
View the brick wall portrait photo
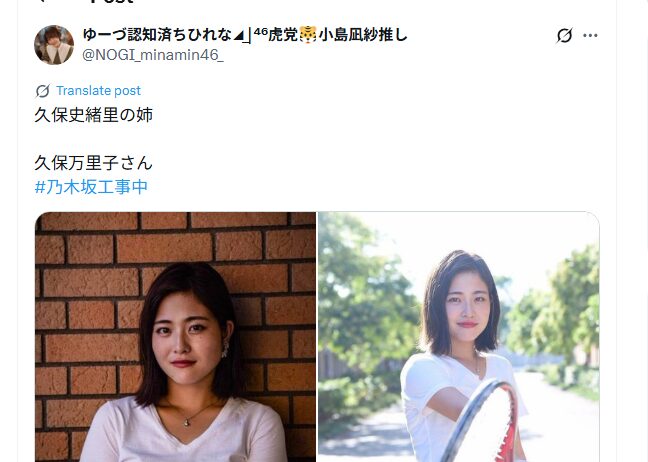click(175, 337)
